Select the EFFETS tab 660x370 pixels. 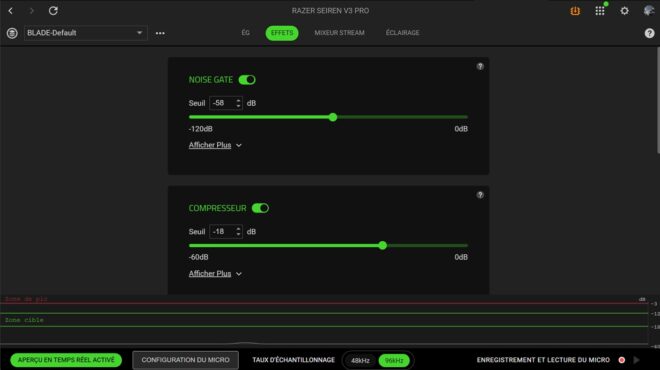(x=282, y=33)
